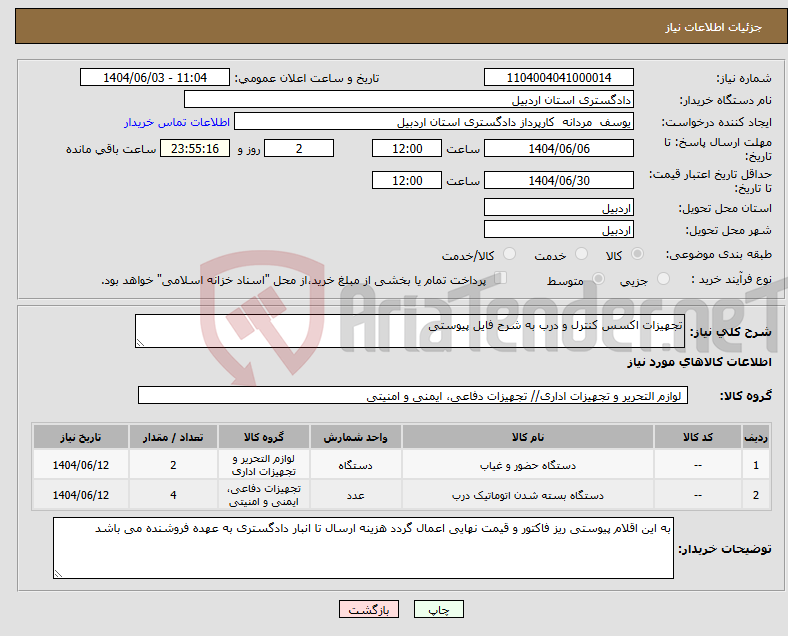Select the خدمت radio button
Screen dimensions: 788x636
(581, 254)
